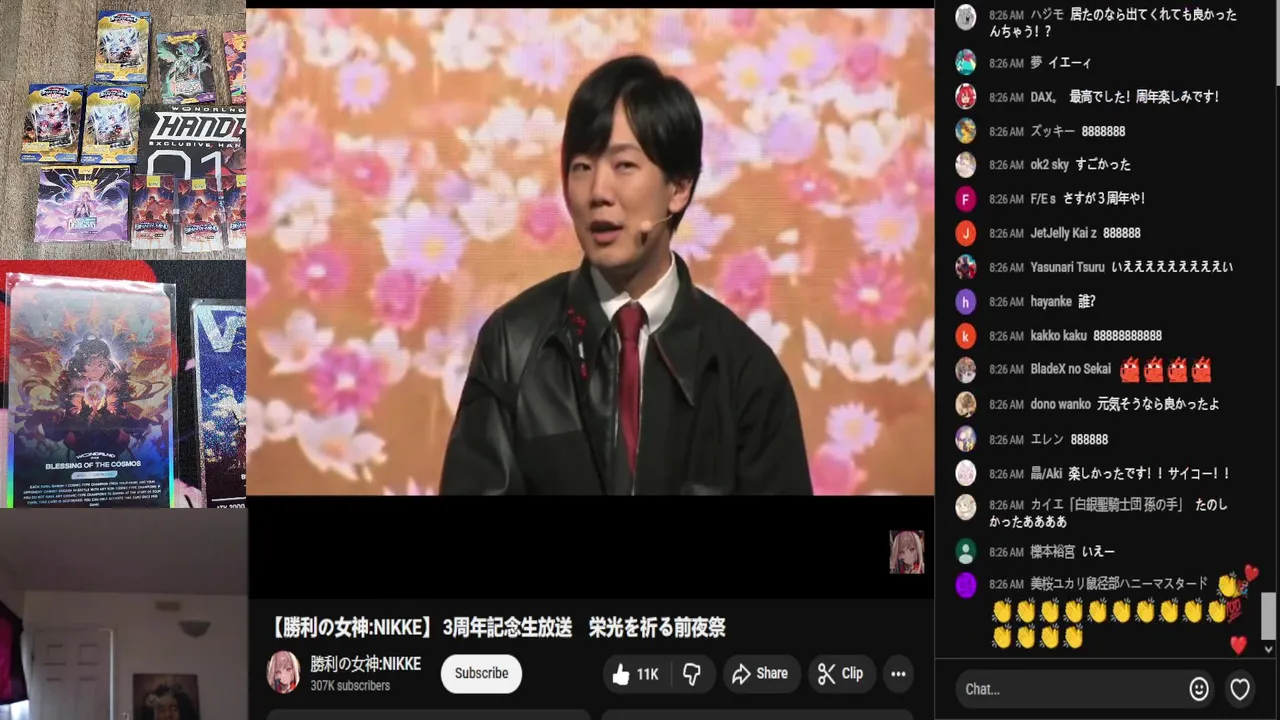This screenshot has width=1280, height=720.
Task: Select the message 'すごかった' from ok2 sky
Action: (x=1104, y=165)
